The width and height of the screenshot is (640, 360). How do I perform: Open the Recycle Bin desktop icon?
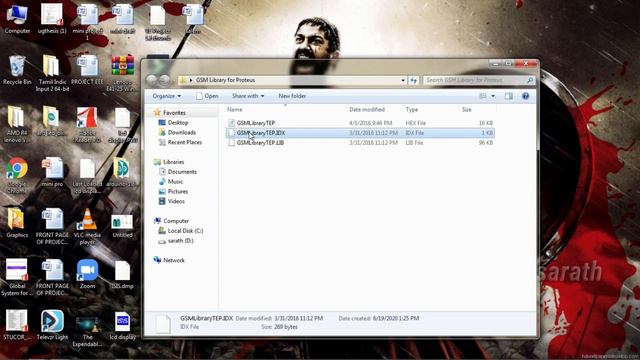coord(17,70)
